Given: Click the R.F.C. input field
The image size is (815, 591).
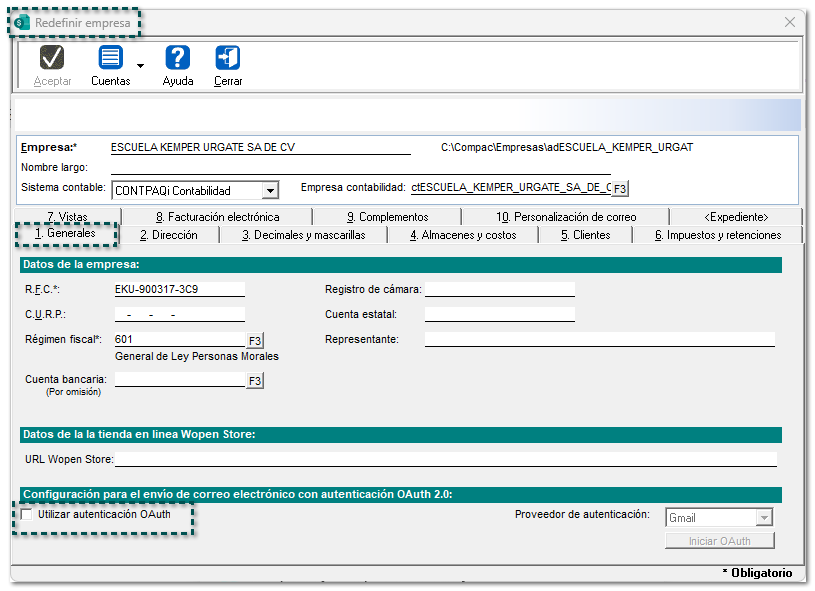Looking at the screenshot, I should [x=179, y=290].
